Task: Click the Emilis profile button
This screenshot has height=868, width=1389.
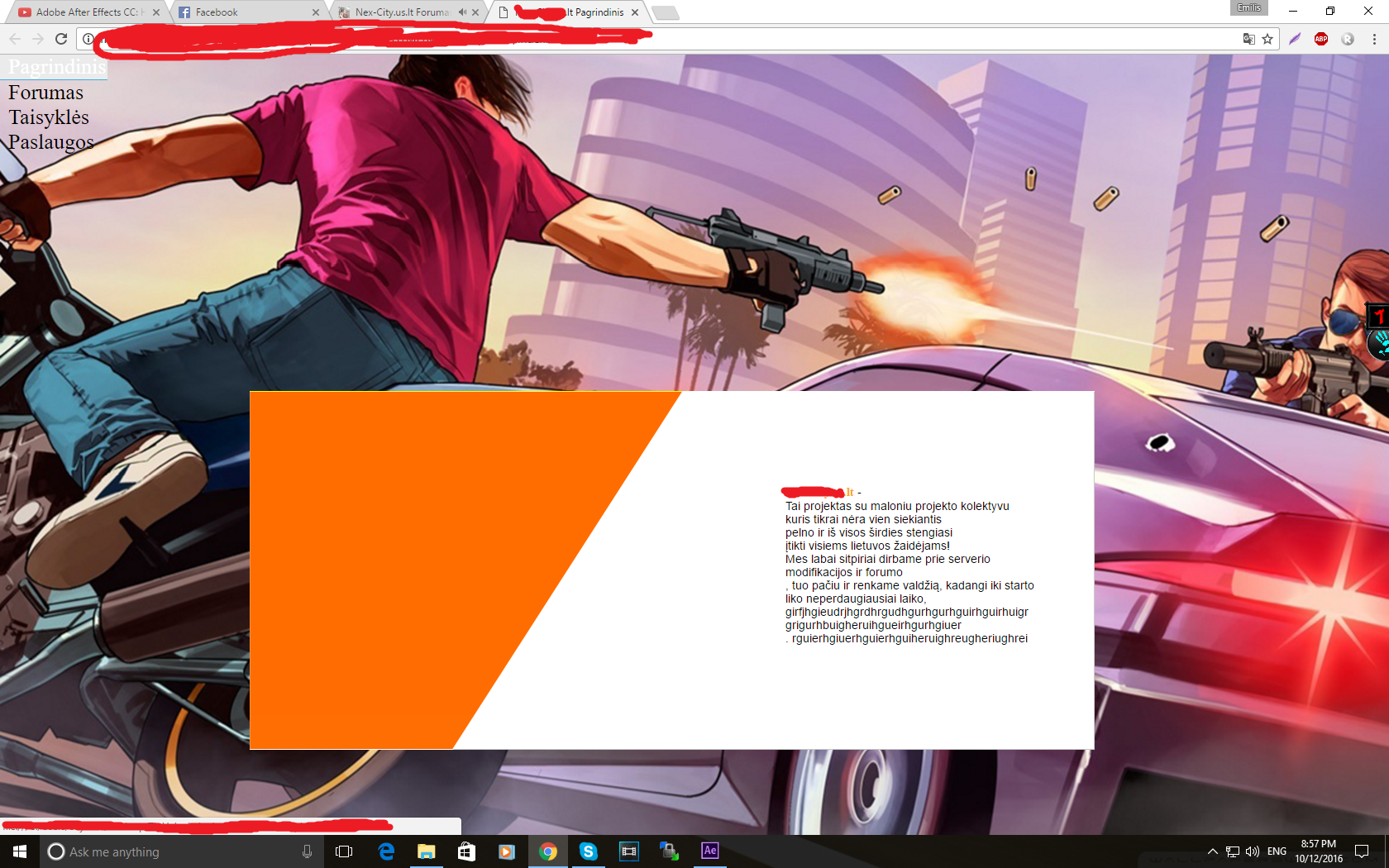Action: (x=1248, y=7)
